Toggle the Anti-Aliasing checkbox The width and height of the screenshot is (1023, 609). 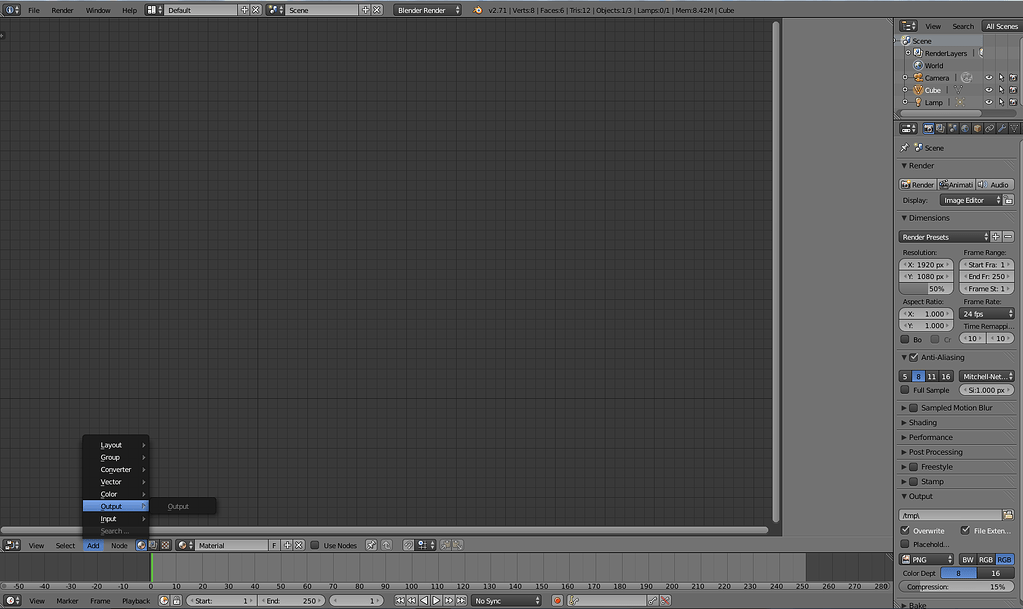tap(913, 357)
